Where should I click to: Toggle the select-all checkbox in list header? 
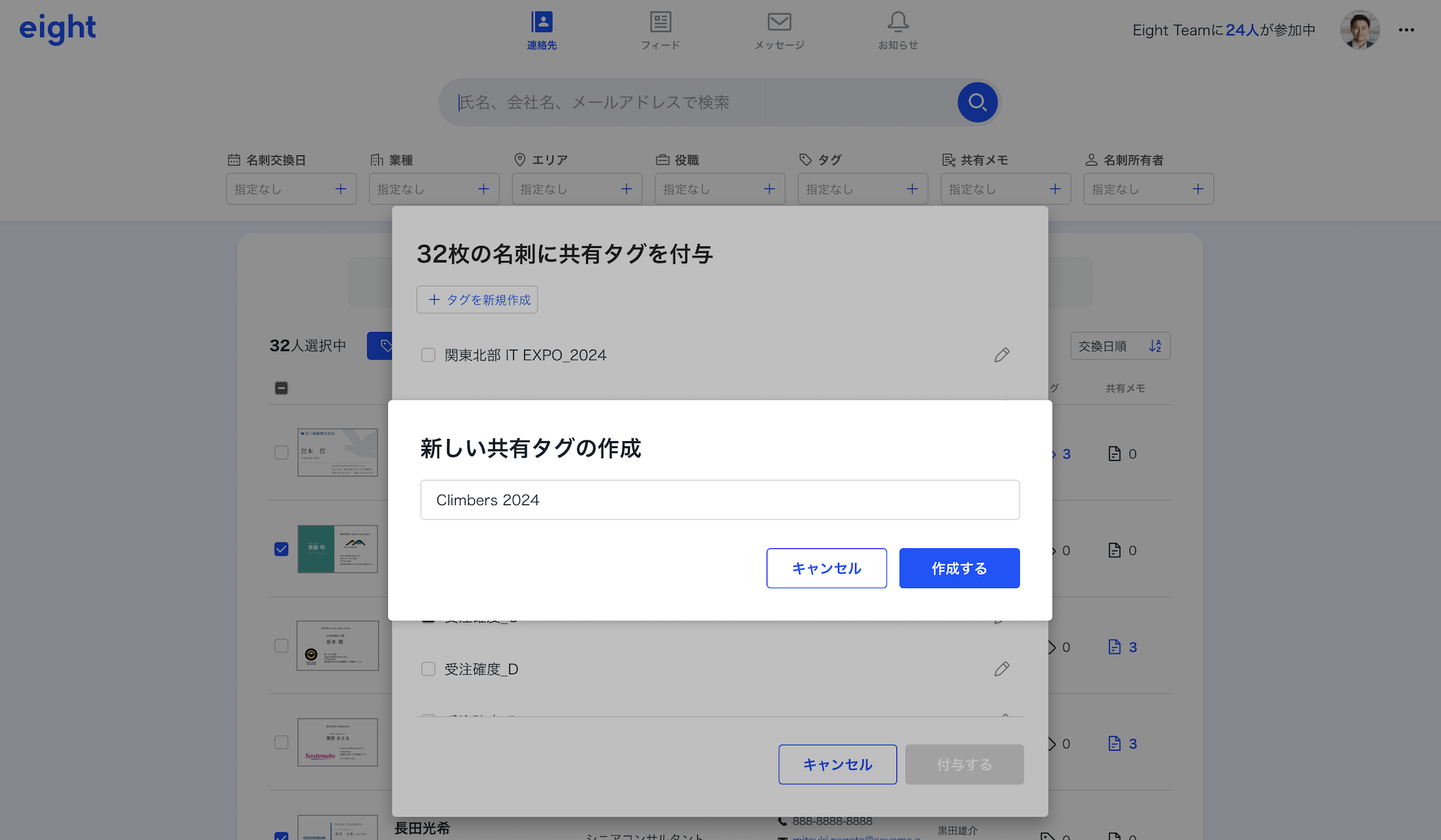pyautogui.click(x=281, y=388)
